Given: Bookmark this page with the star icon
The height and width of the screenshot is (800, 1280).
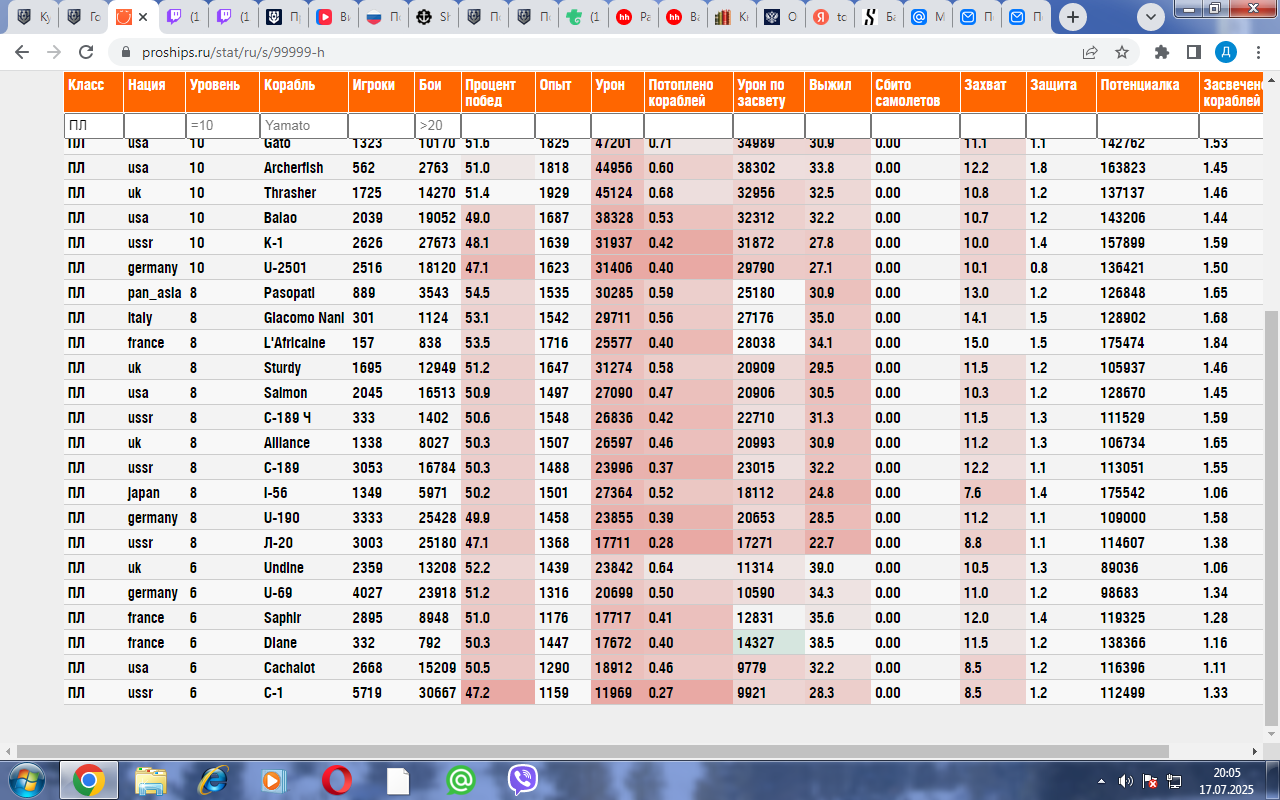Looking at the screenshot, I should coord(1122,52).
